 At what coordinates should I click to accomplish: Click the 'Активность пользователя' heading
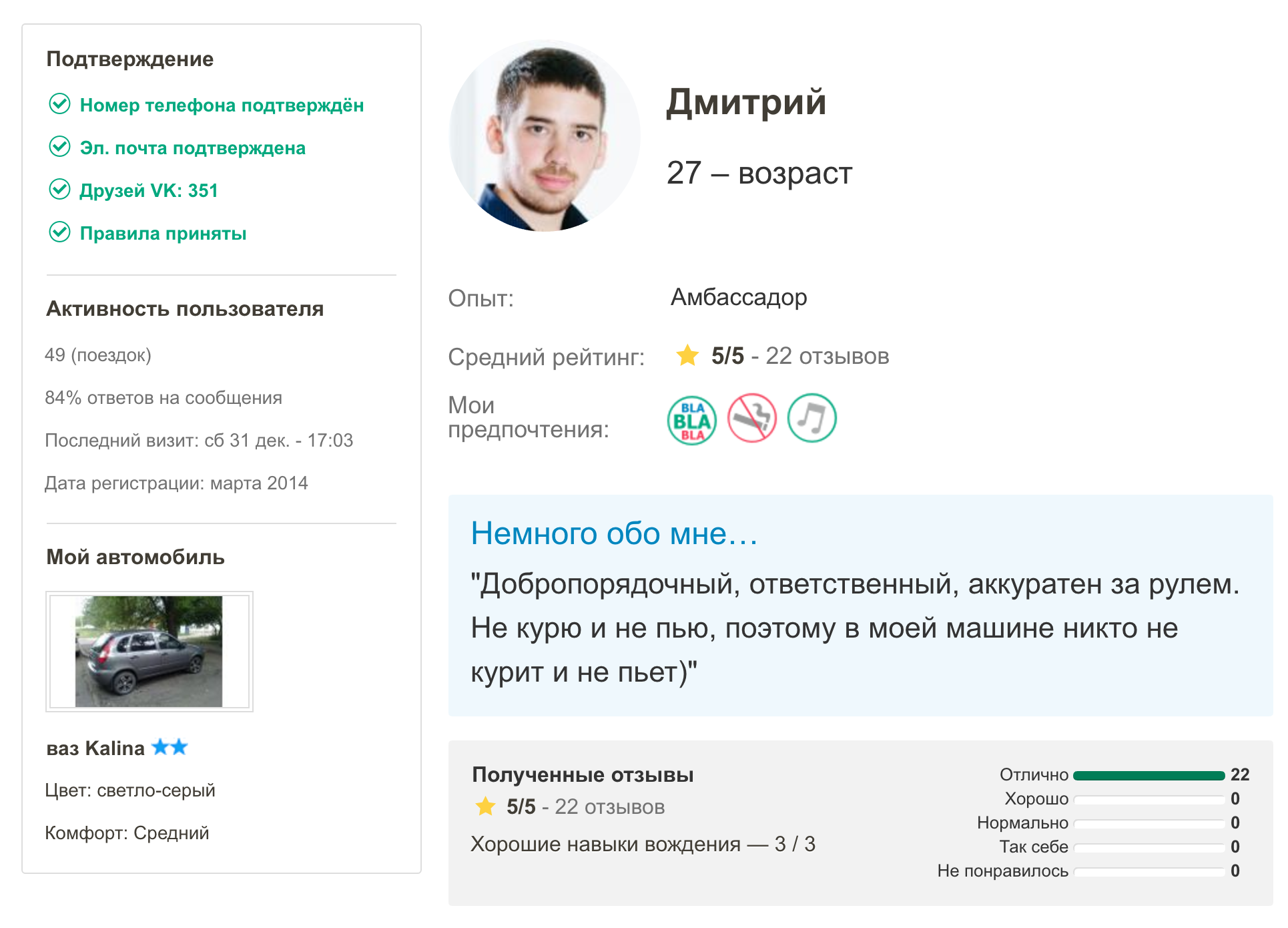pos(185,308)
